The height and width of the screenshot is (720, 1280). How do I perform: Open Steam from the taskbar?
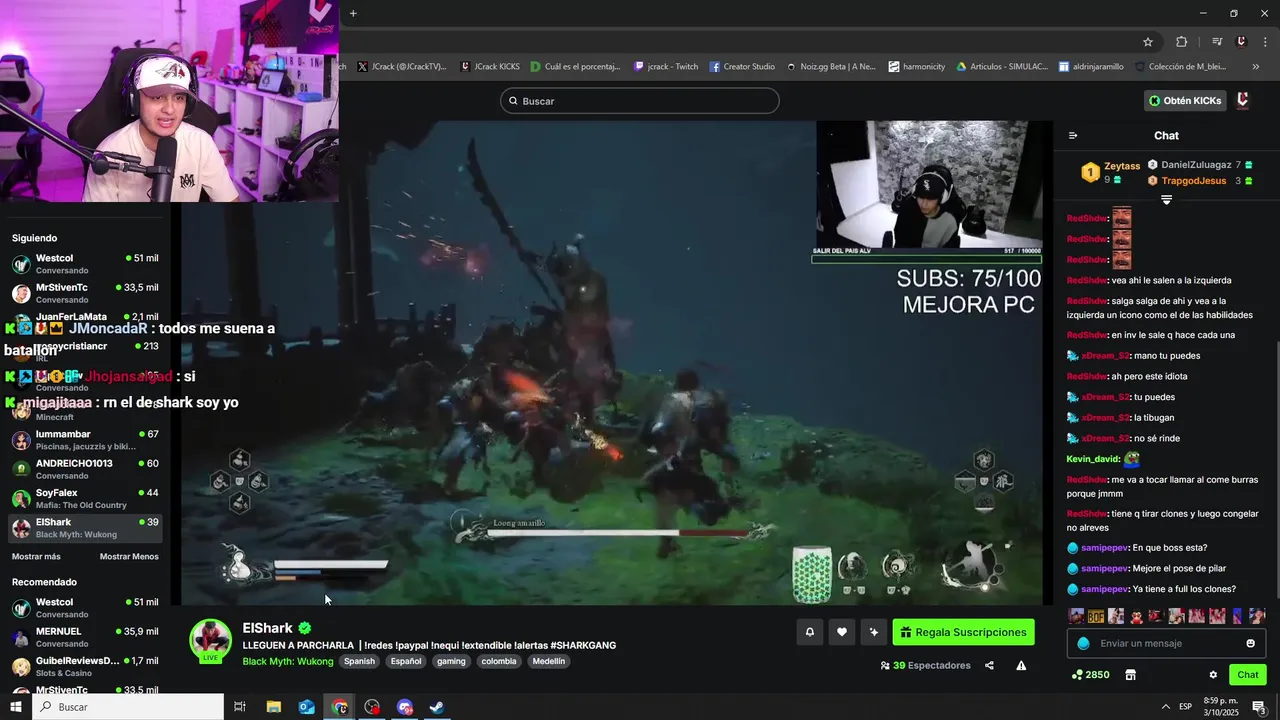pyautogui.click(x=437, y=707)
